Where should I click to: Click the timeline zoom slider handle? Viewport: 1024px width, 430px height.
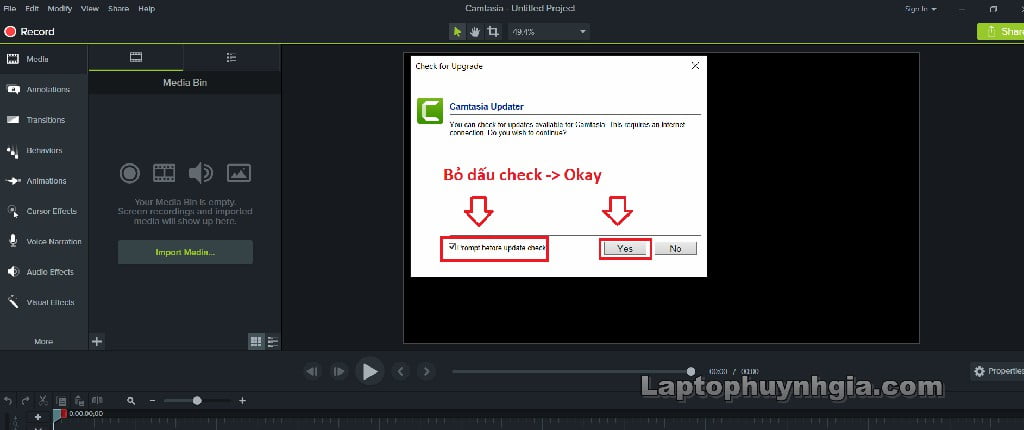(x=197, y=401)
